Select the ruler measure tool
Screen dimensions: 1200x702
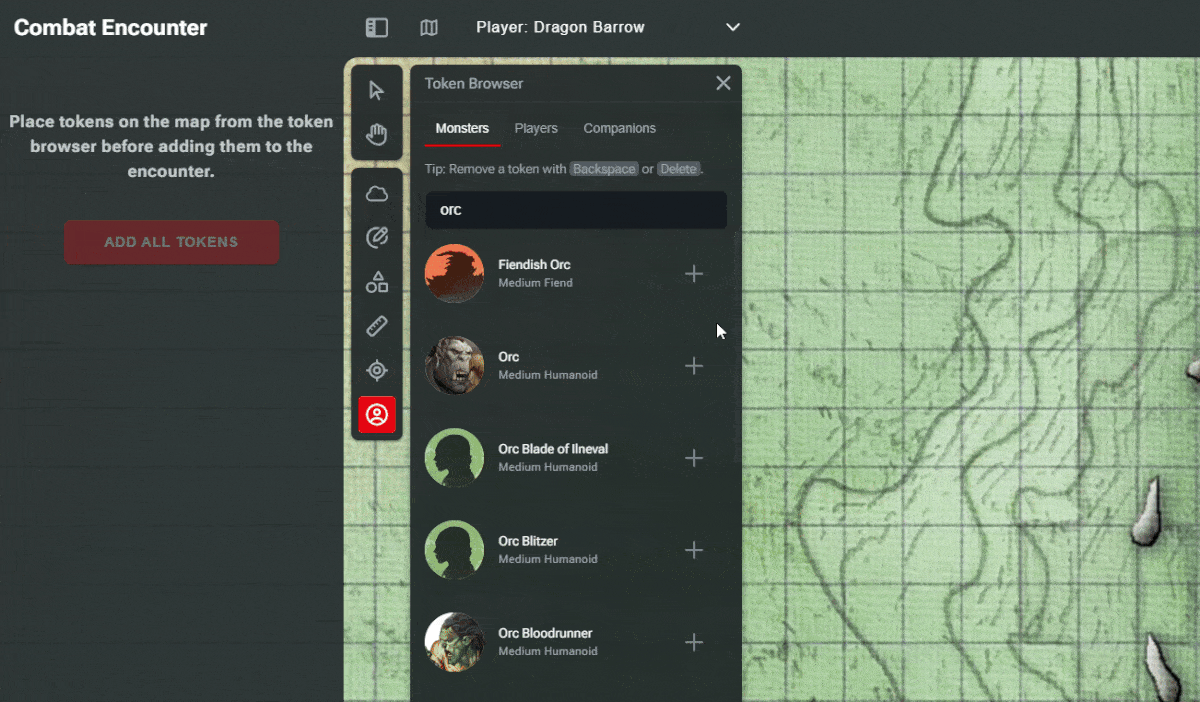(x=377, y=326)
